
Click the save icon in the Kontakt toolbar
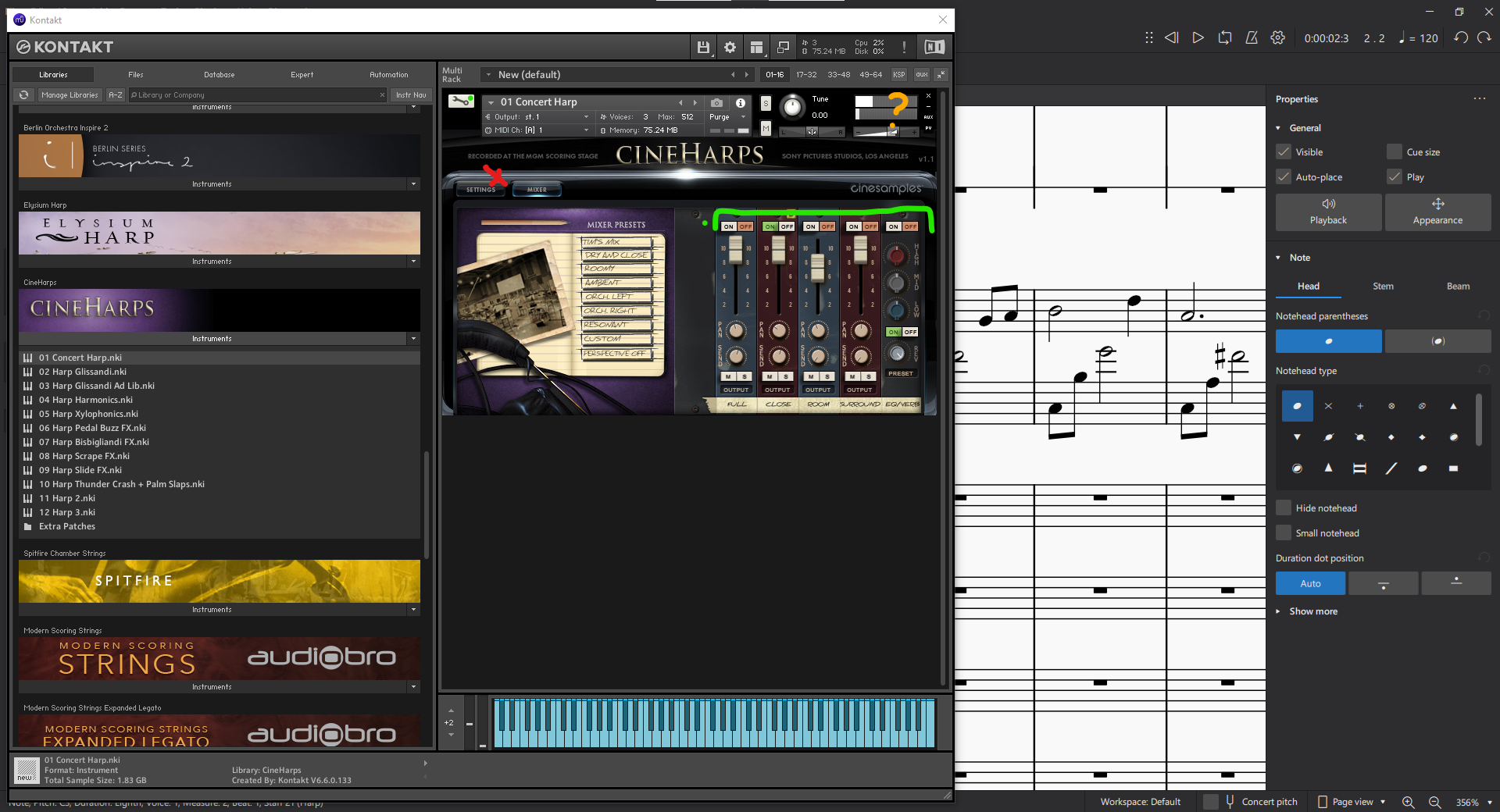702,47
